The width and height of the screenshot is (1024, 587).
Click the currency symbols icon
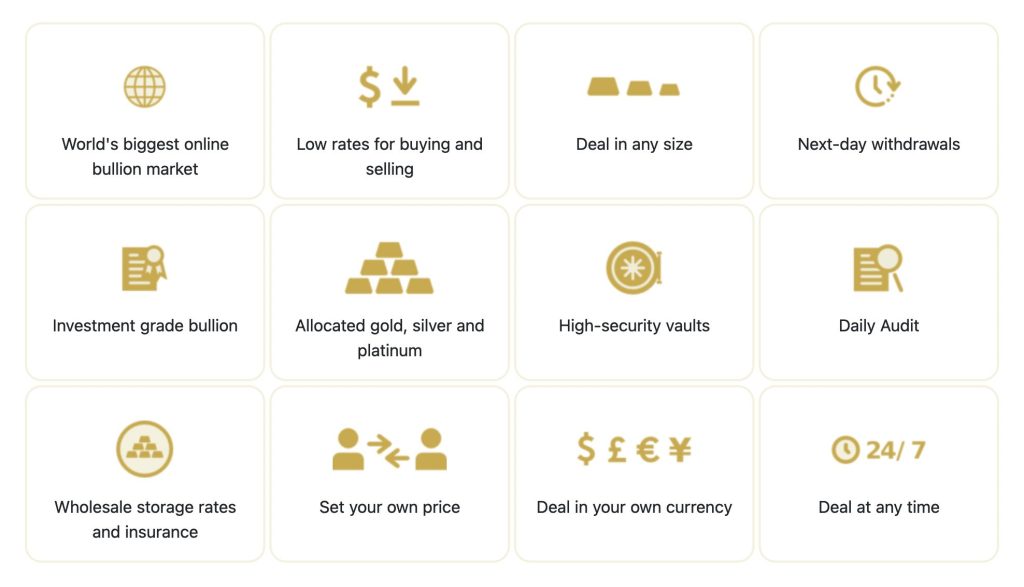pyautogui.click(x=634, y=449)
